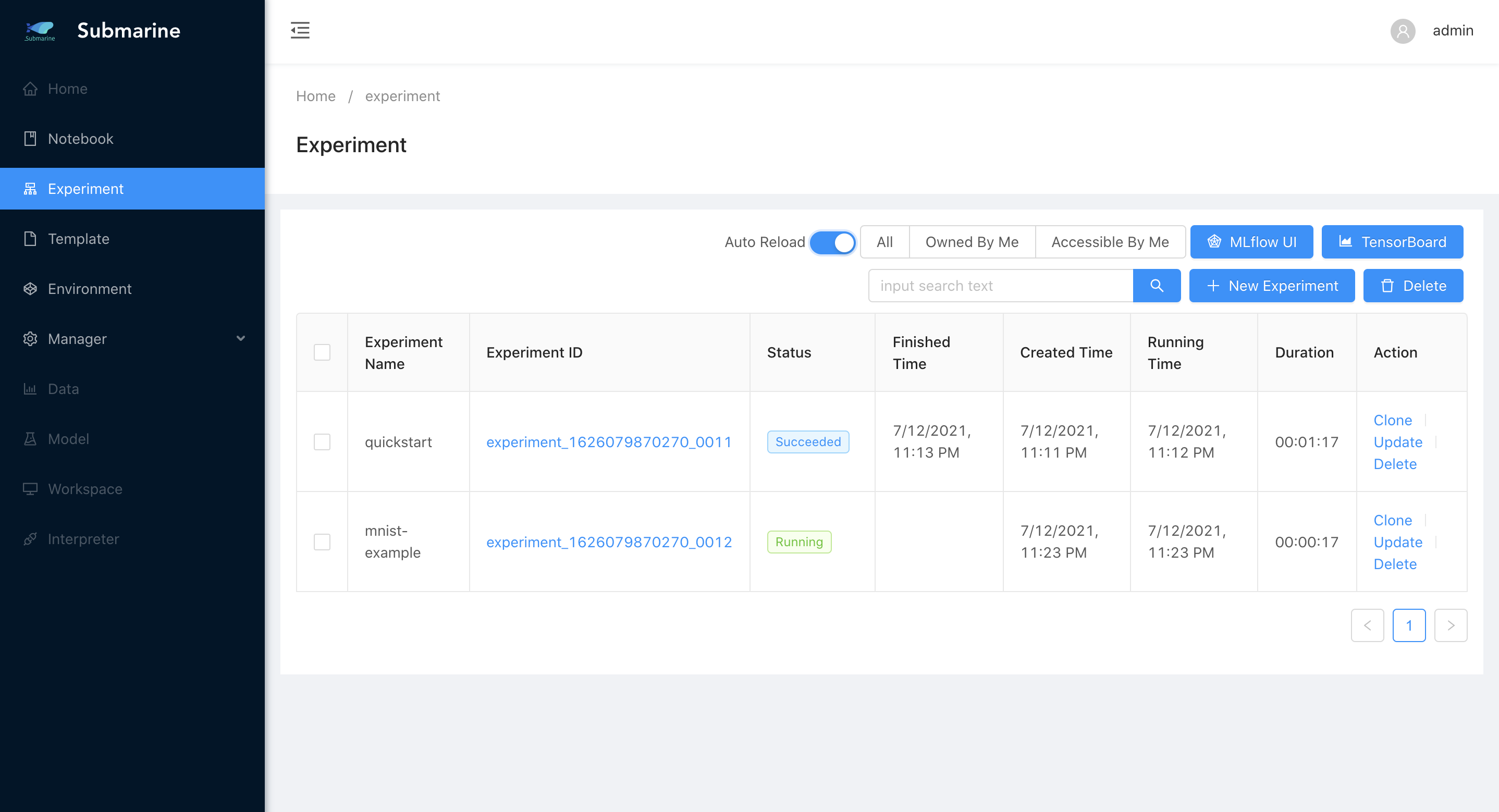The width and height of the screenshot is (1499, 812).
Task: Launch TensorBoard from the toolbar
Action: [1392, 242]
